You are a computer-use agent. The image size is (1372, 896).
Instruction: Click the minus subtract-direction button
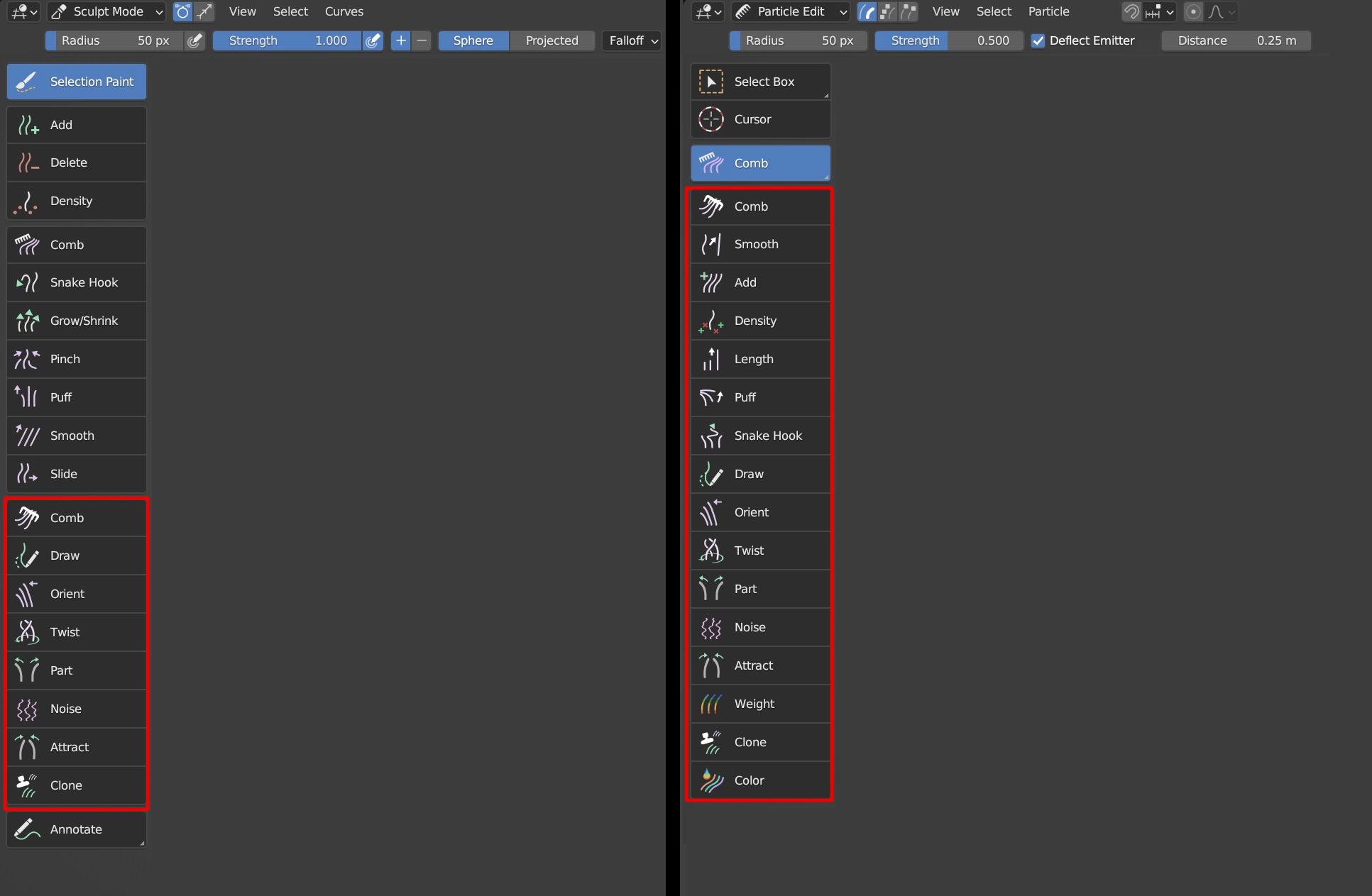422,40
